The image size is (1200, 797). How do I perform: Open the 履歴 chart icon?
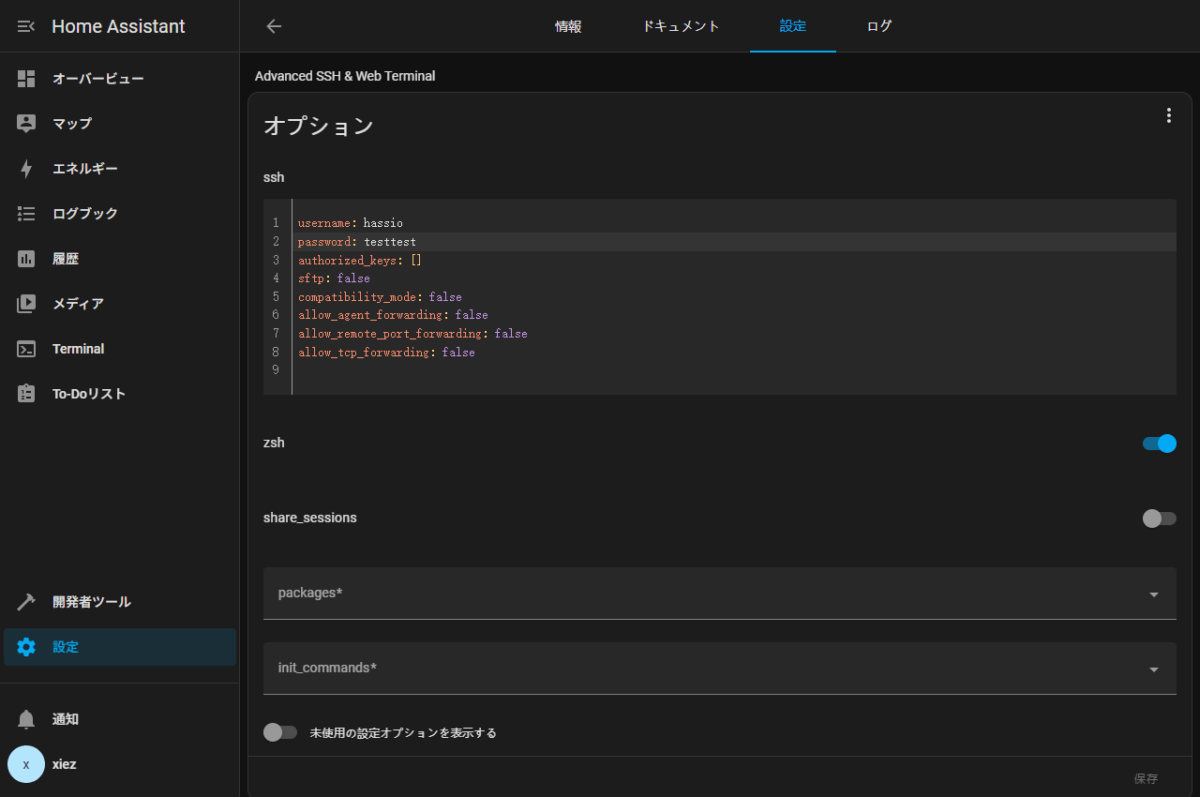click(26, 258)
